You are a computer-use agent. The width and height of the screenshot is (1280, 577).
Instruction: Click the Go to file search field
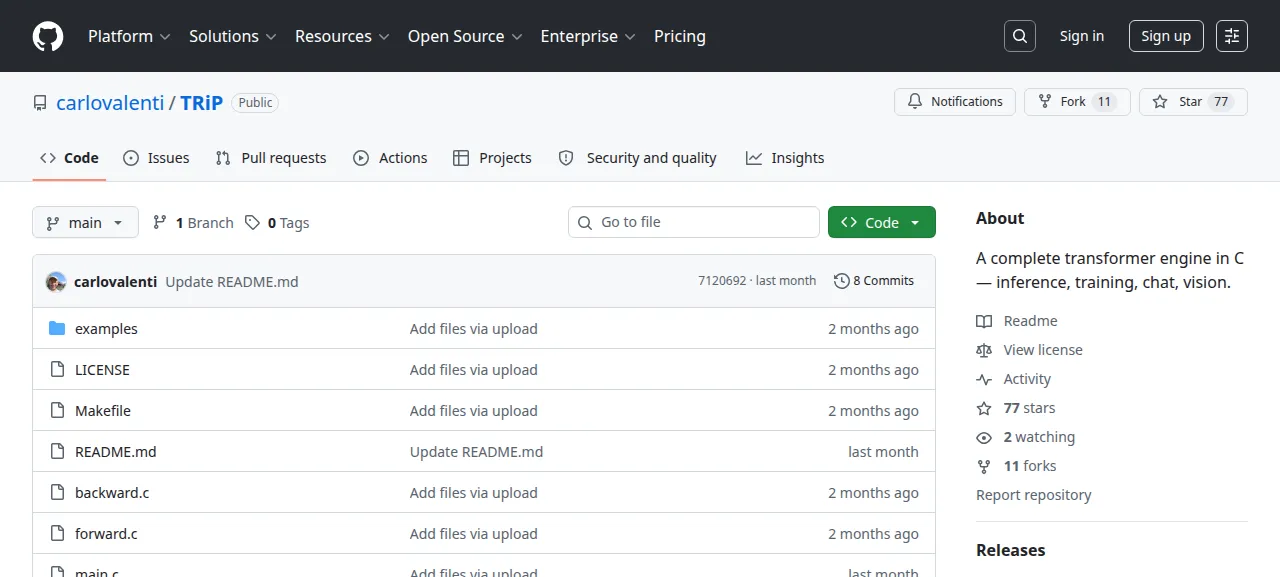[x=694, y=222]
